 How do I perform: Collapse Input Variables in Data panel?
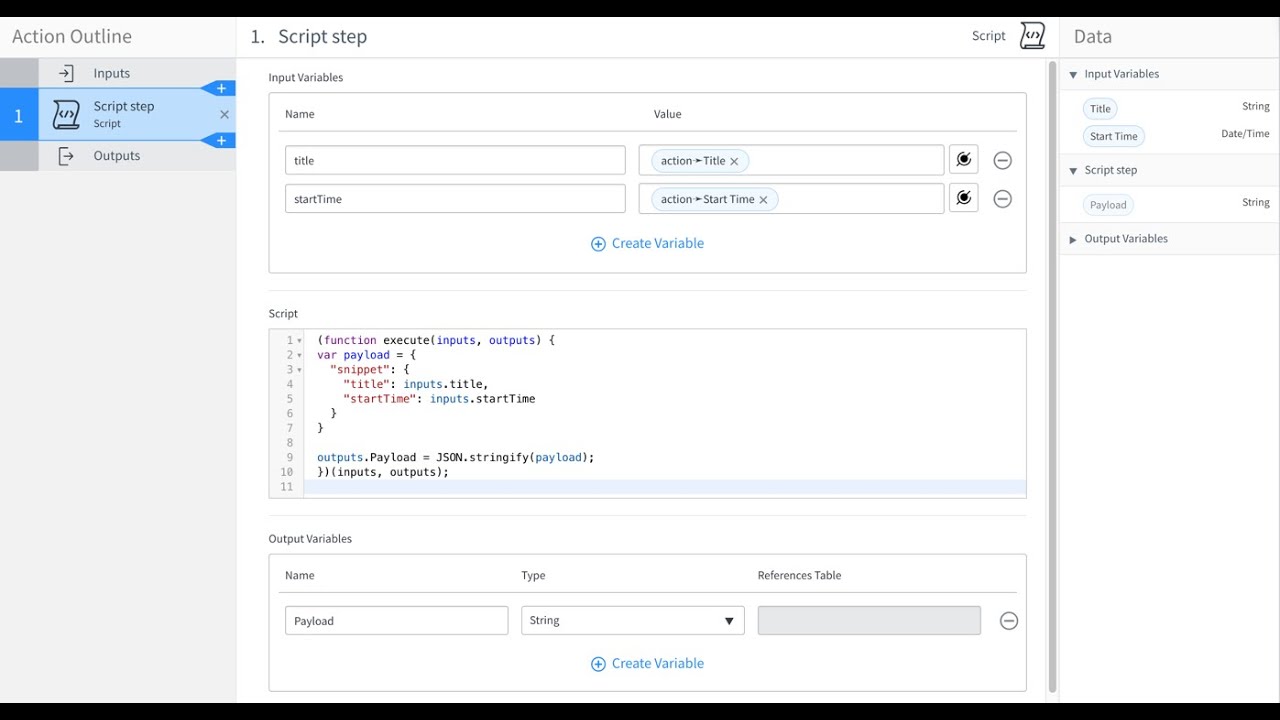point(1073,74)
